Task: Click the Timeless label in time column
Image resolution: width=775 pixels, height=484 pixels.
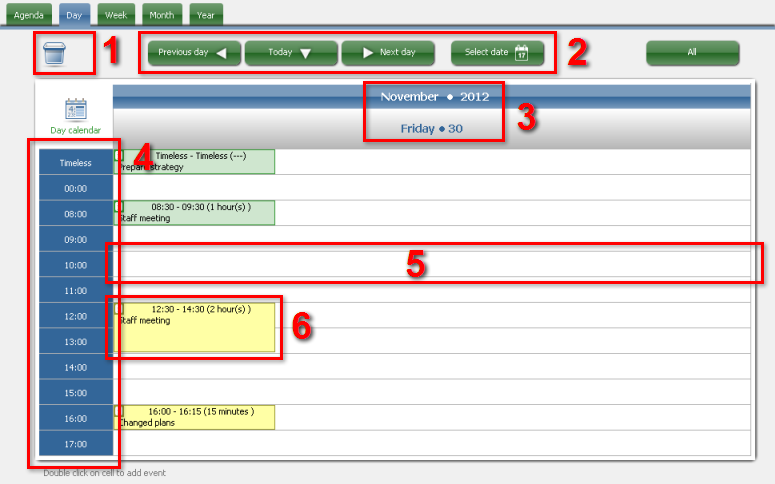Action: (76, 163)
